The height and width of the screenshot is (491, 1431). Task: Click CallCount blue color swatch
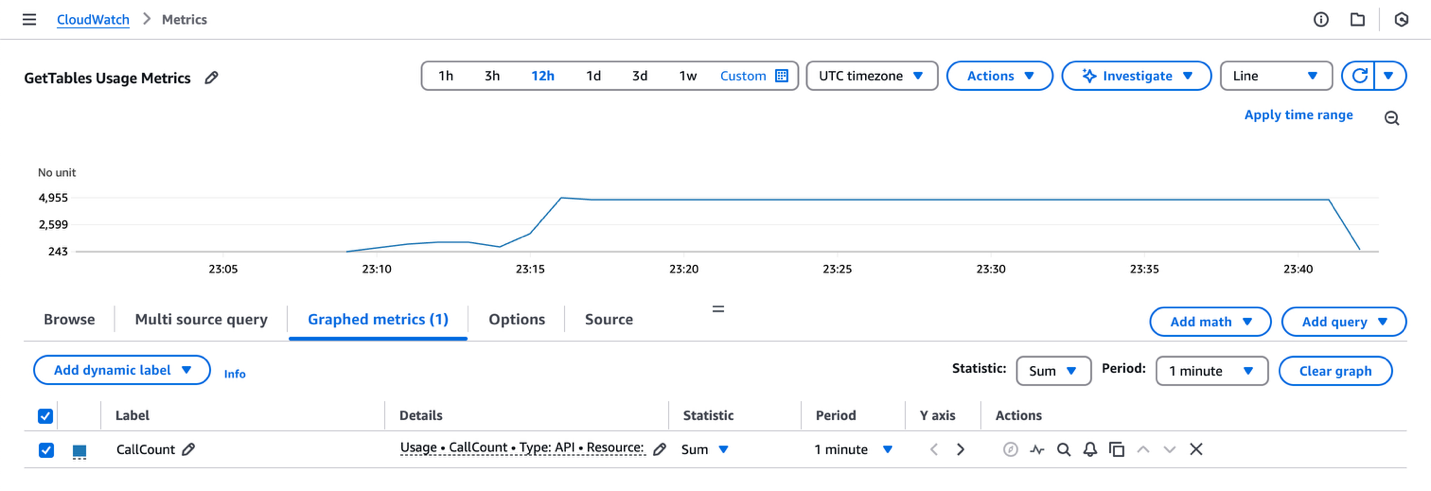(x=79, y=451)
